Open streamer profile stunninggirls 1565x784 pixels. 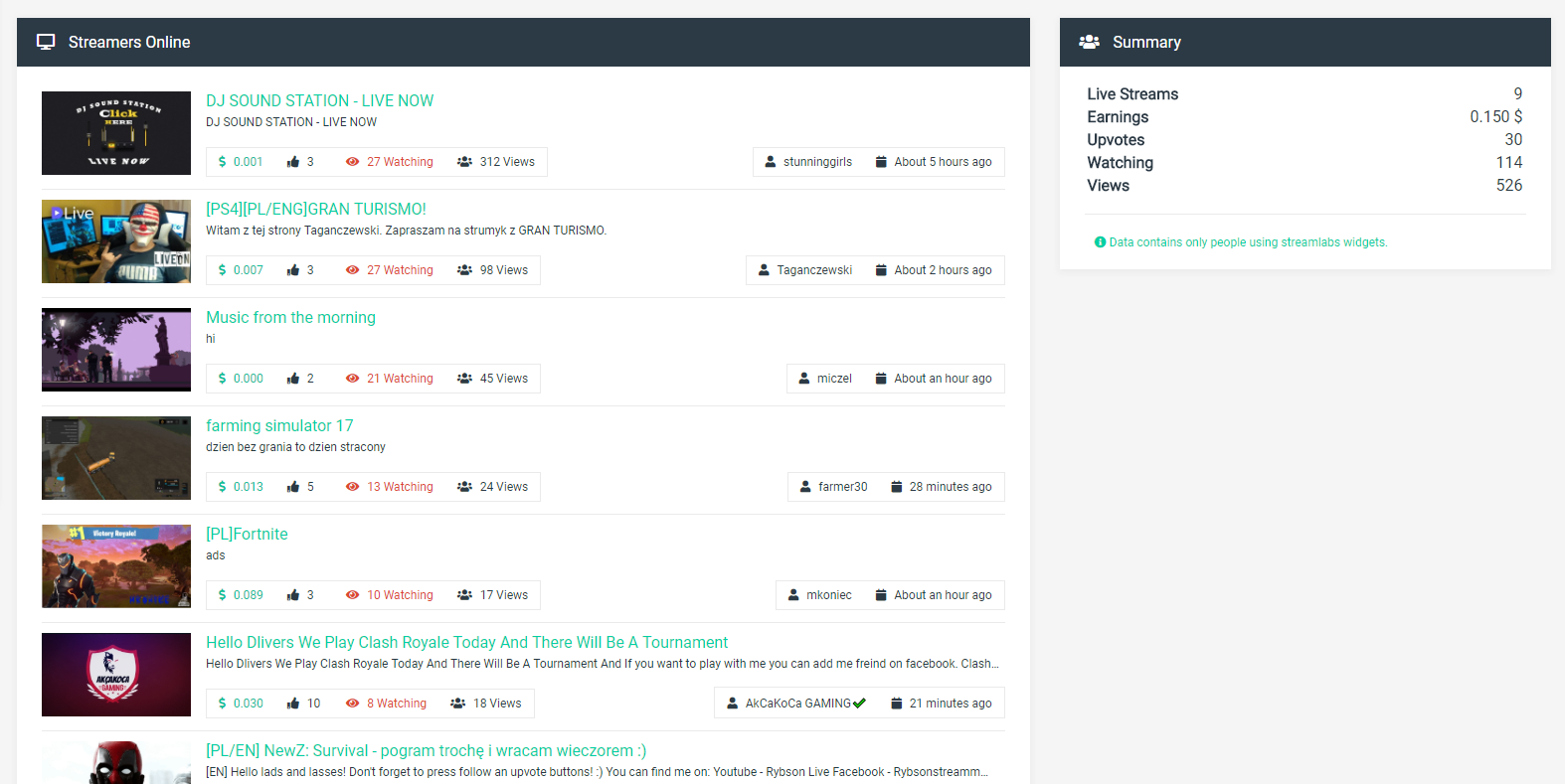817,162
